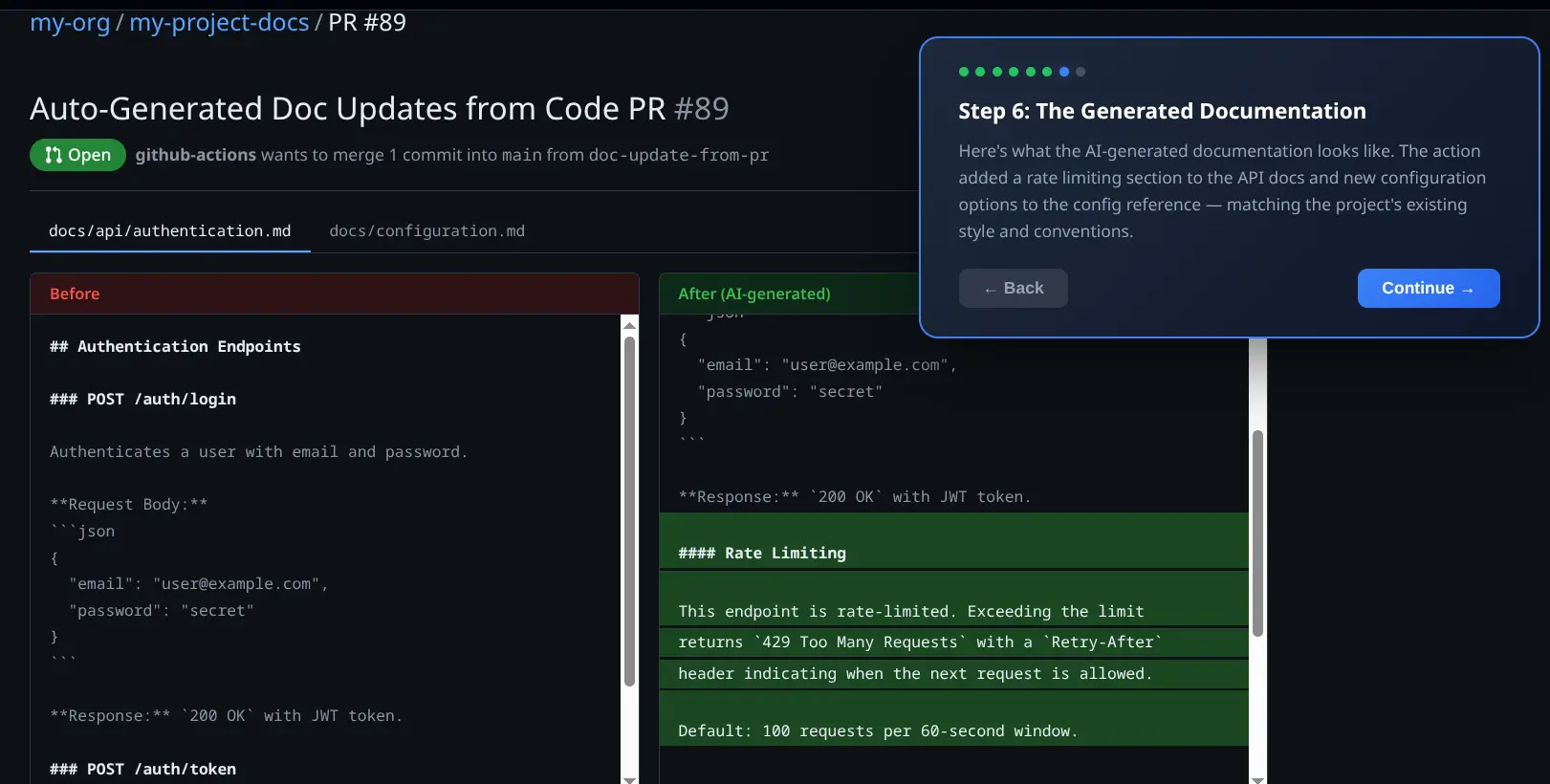Viewport: 1550px width, 784px height.
Task: Click the blue current-step progress dot
Action: pyautogui.click(x=1063, y=72)
